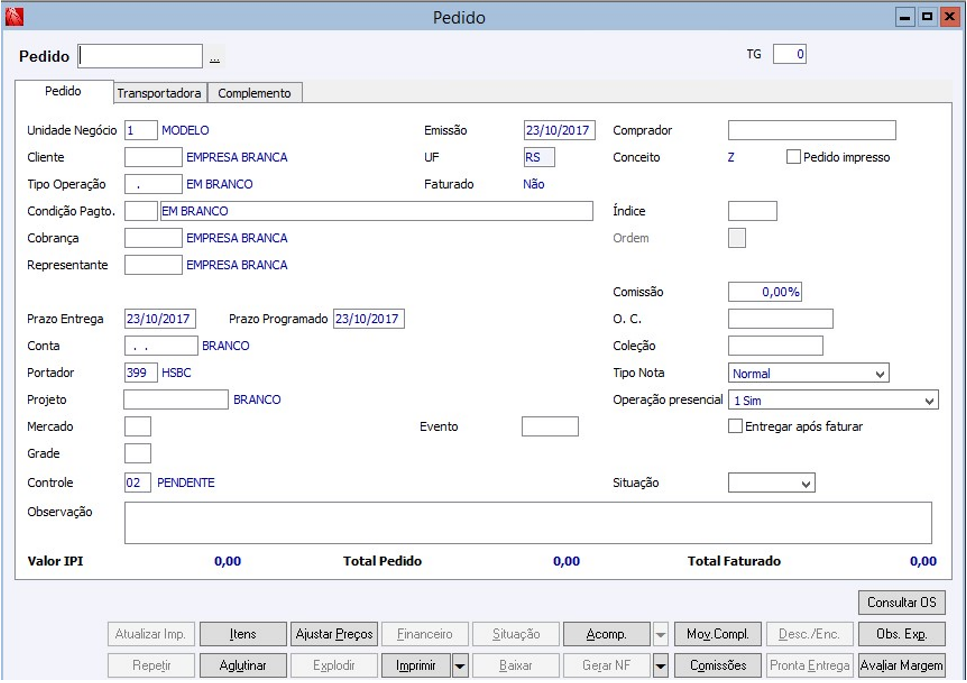Minimize the Pedido window
Viewport: 967px width, 683px height.
(x=904, y=17)
